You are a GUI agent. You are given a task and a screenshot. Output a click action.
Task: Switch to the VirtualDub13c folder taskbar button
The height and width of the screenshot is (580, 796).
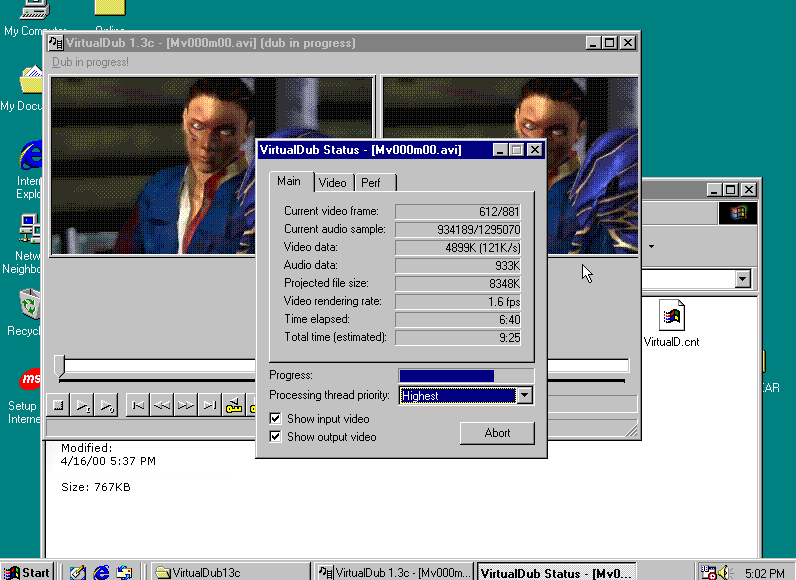pyautogui.click(x=230, y=572)
